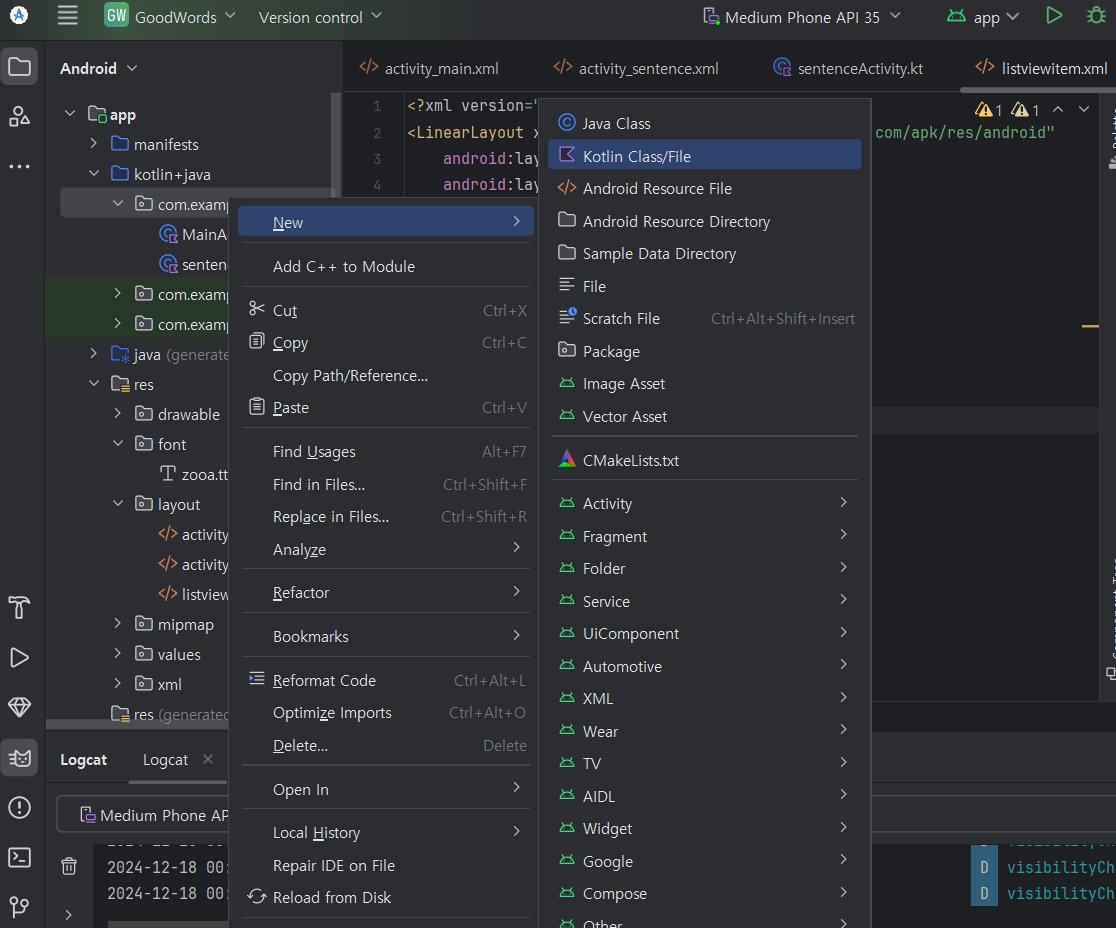Image resolution: width=1116 pixels, height=928 pixels.
Task: Choose Vector Asset
Action: [705, 416]
